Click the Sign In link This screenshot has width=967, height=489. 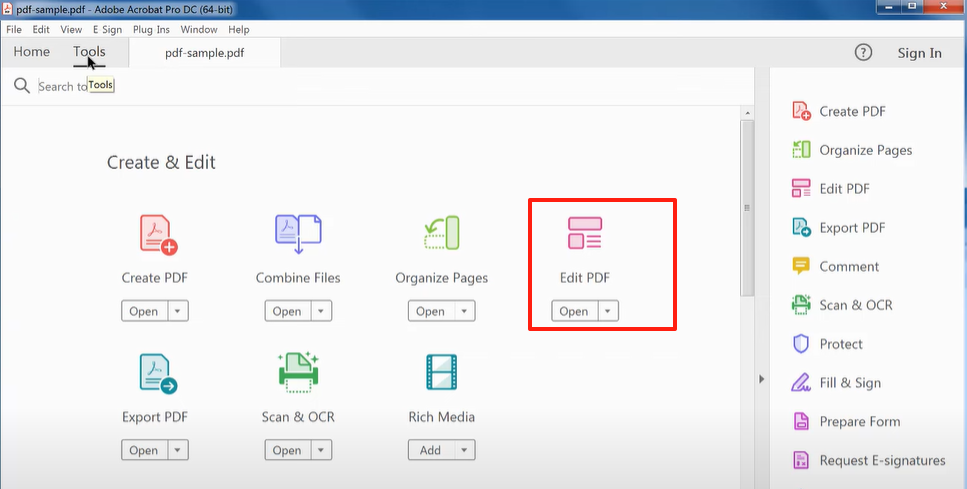point(920,53)
